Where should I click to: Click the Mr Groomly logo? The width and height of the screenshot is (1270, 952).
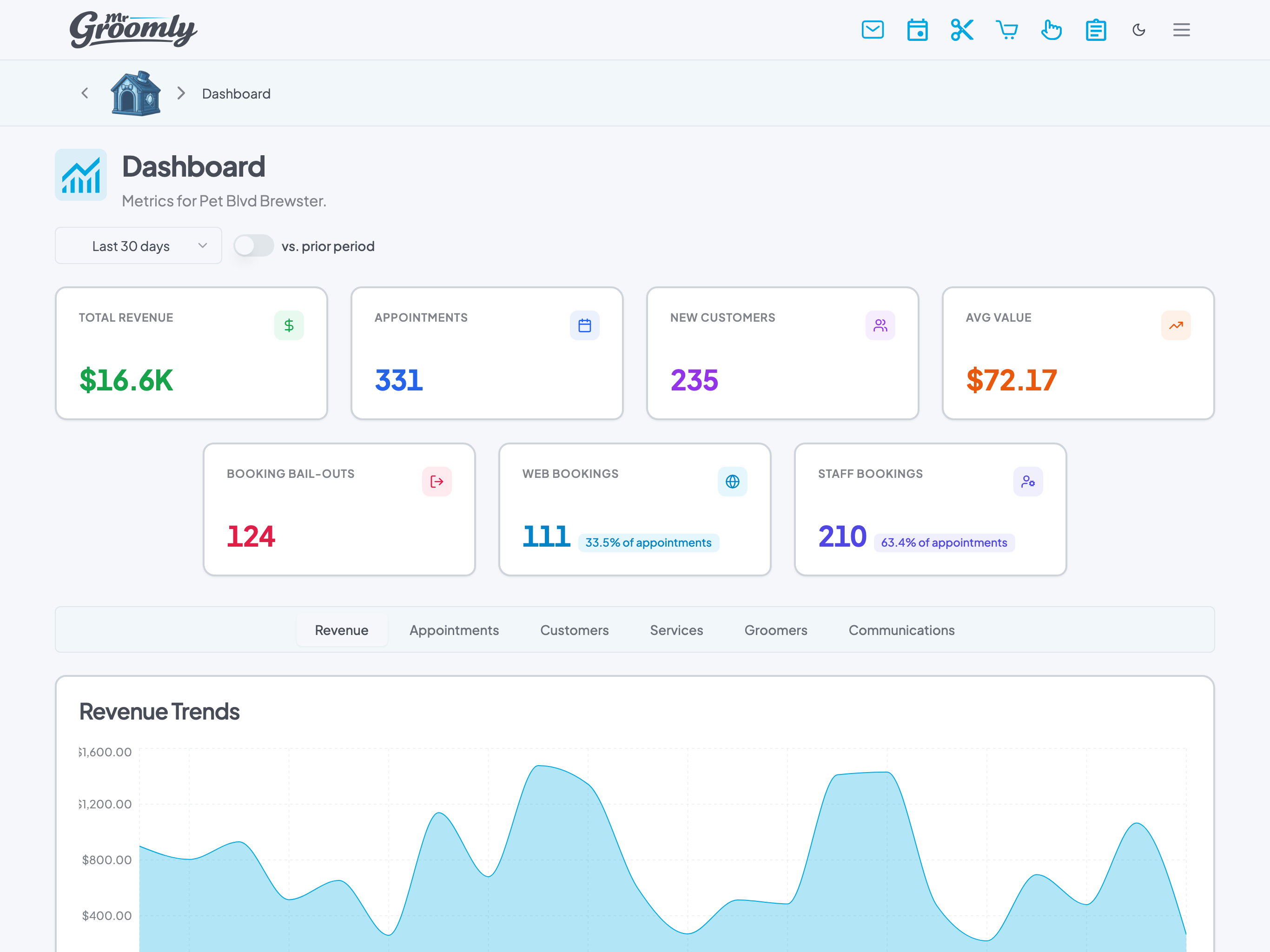pos(133,29)
